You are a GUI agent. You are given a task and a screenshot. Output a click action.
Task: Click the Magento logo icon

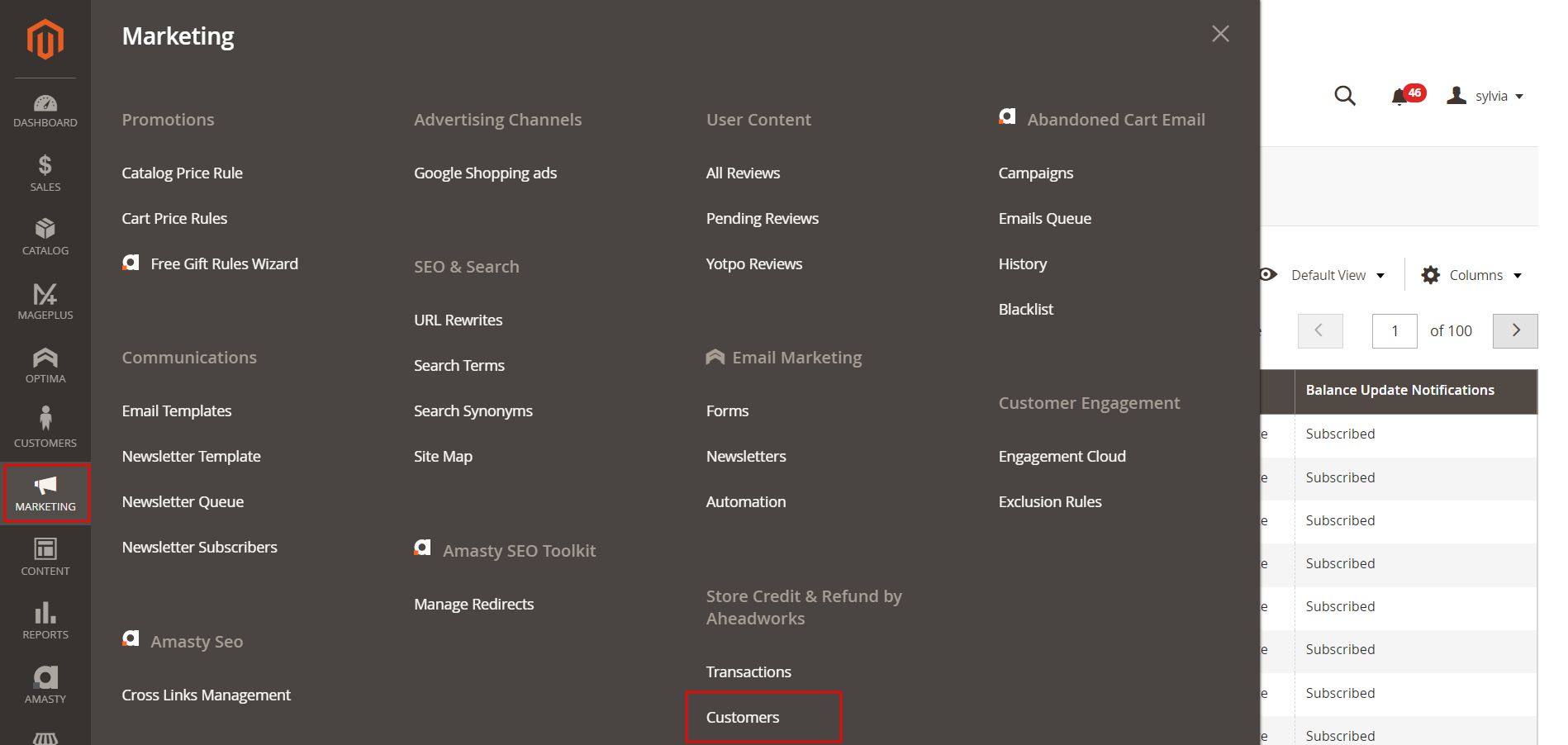45,39
